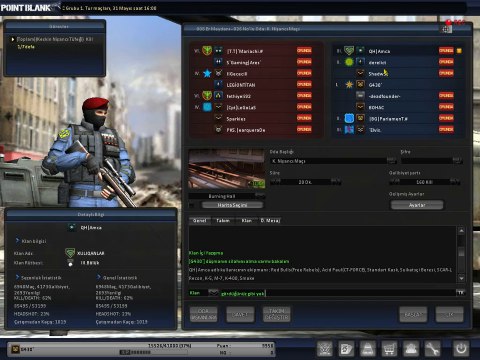Click the power exit icon

pos(461,349)
